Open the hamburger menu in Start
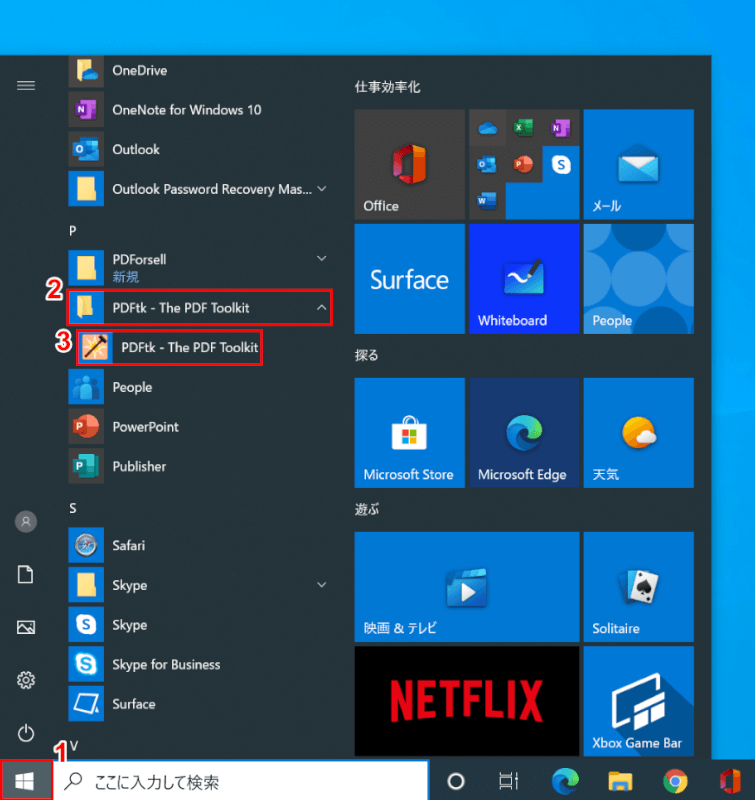 [x=26, y=85]
